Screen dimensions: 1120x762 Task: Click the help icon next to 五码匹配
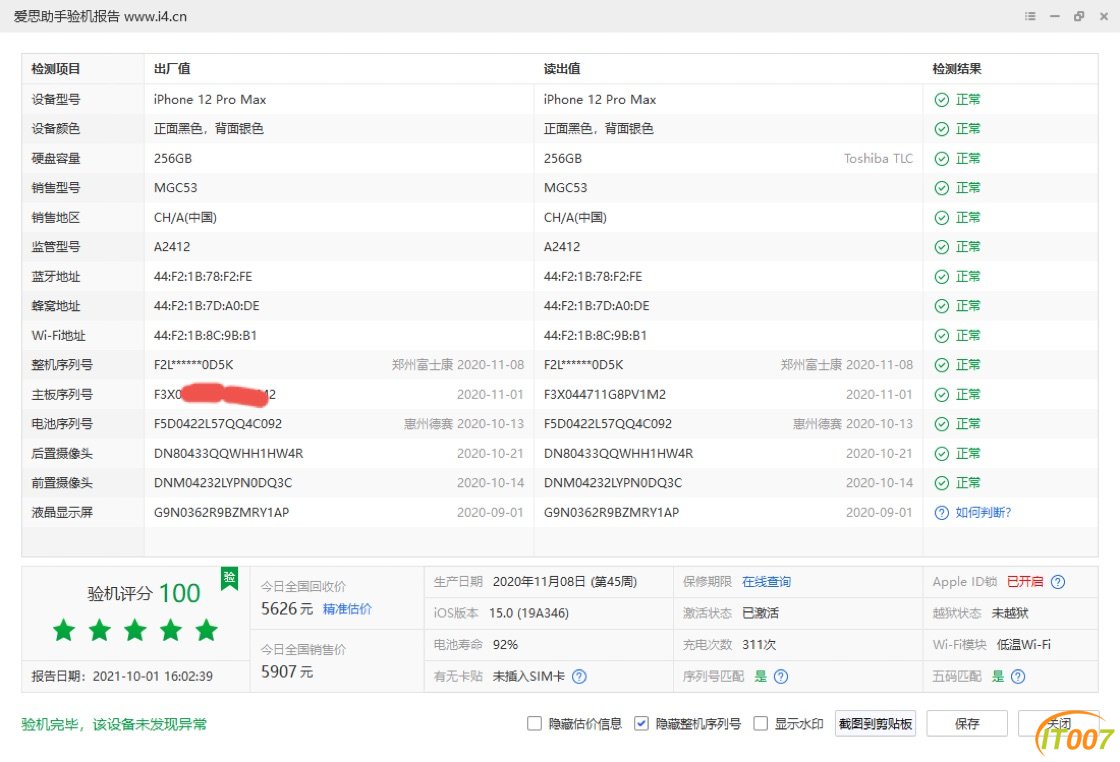tap(1018, 676)
